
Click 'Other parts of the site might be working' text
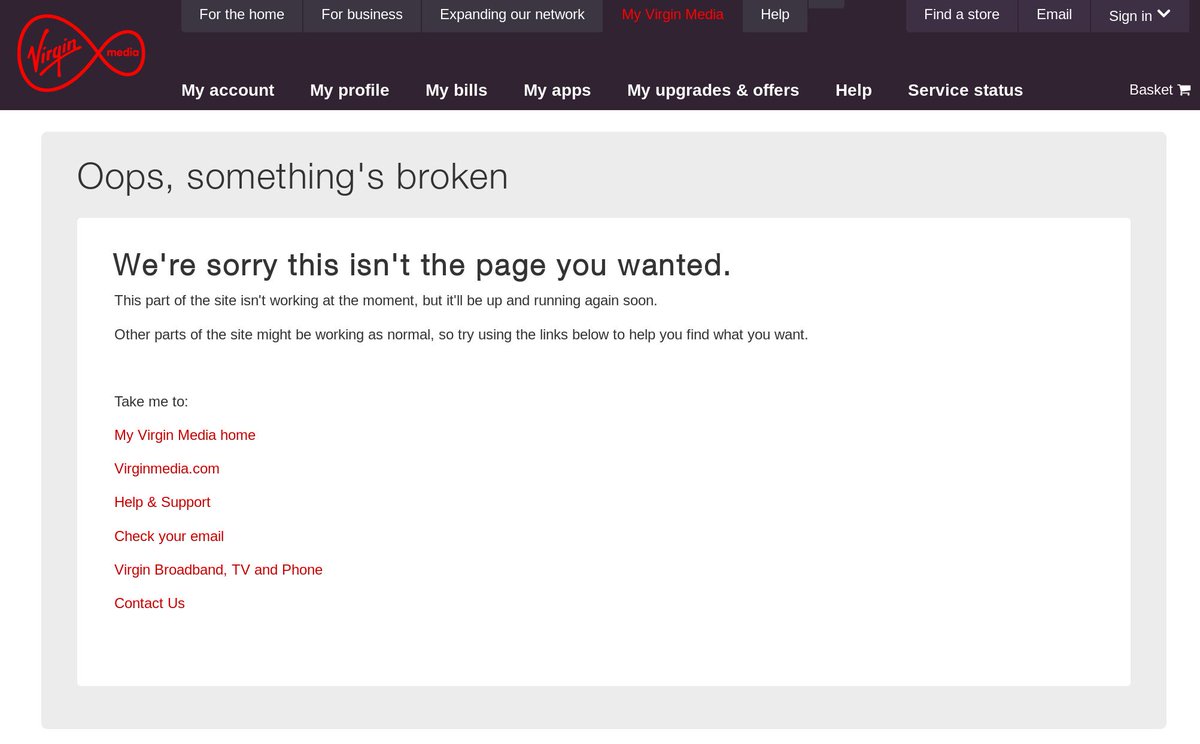pos(461,334)
